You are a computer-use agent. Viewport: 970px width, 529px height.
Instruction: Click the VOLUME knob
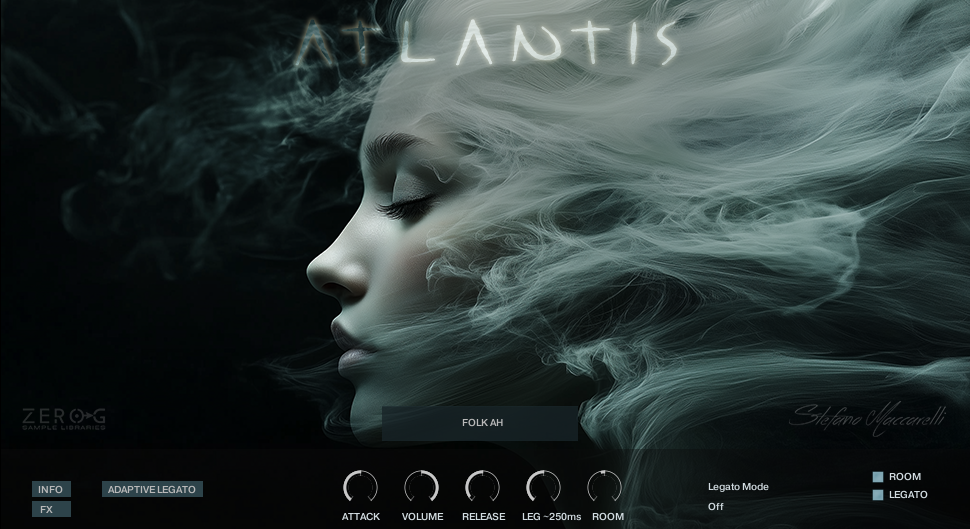click(421, 487)
